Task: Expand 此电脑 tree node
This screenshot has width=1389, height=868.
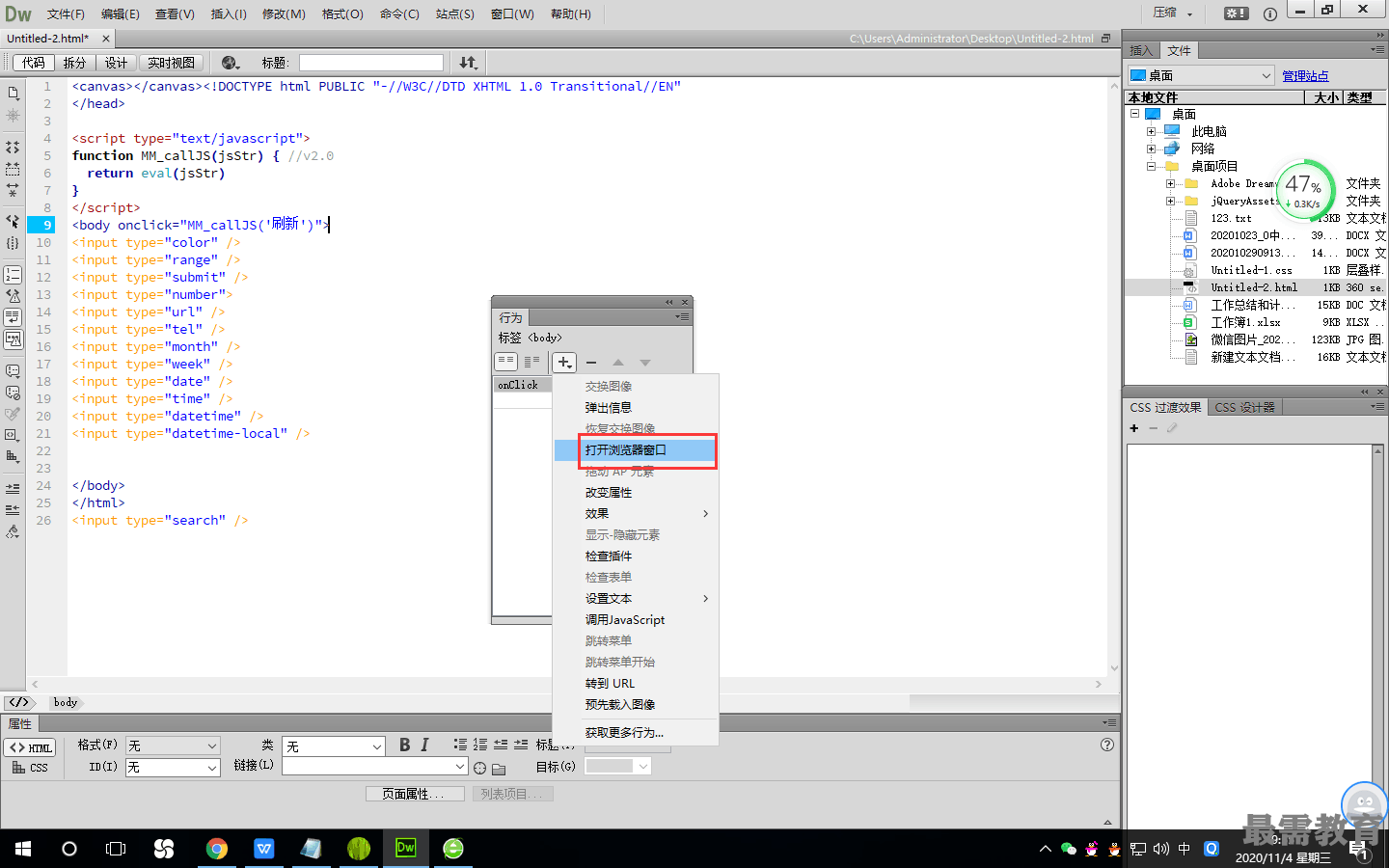Action: [x=1151, y=131]
